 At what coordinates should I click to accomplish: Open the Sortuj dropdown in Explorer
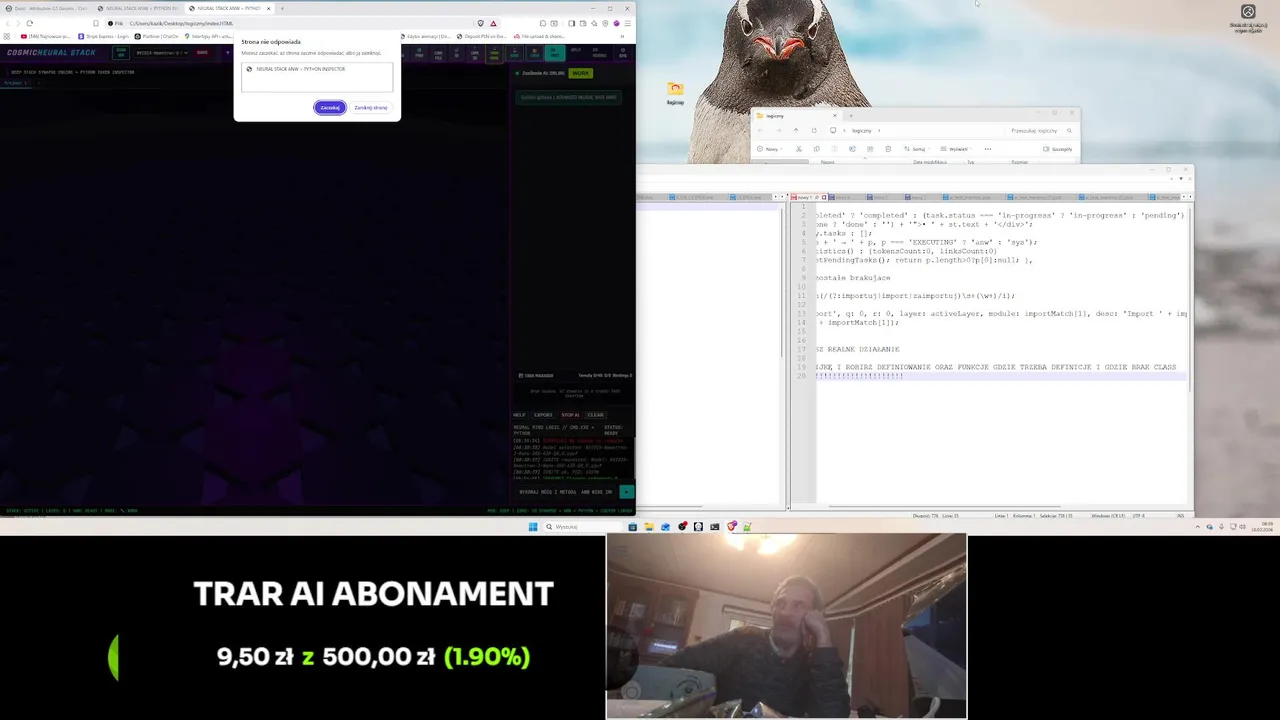click(918, 149)
